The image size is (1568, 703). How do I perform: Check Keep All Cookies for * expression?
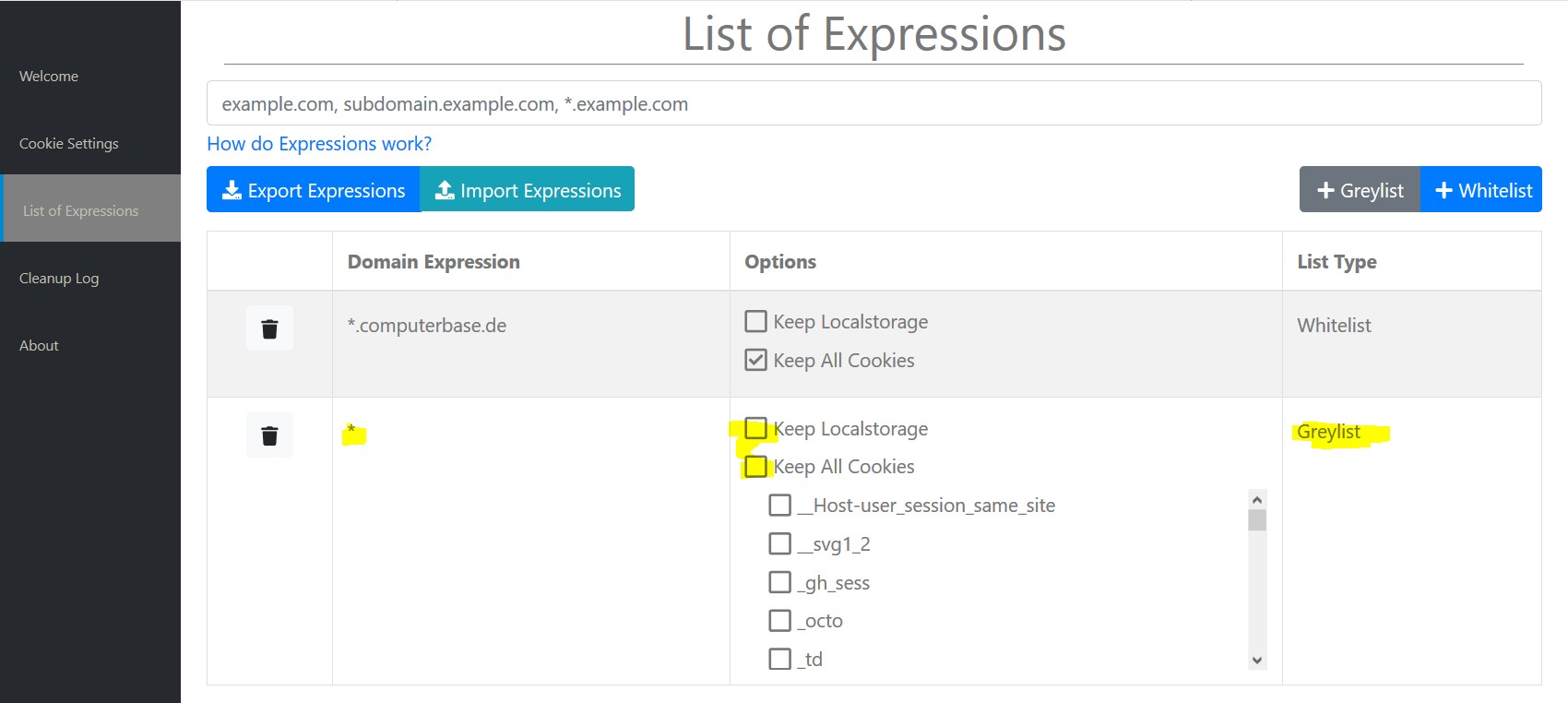pos(756,467)
